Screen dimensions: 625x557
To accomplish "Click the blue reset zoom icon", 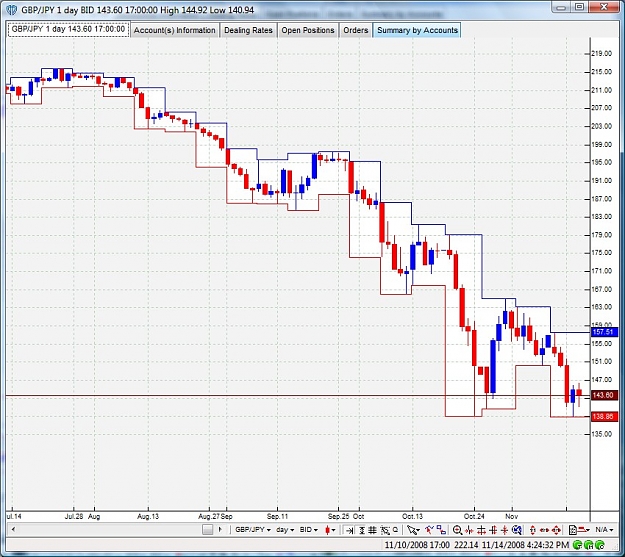I will pyautogui.click(x=517, y=530).
